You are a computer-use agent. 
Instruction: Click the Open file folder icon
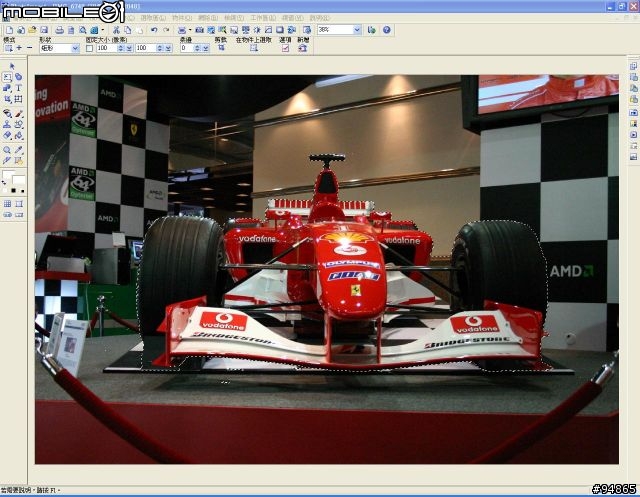(x=32, y=30)
